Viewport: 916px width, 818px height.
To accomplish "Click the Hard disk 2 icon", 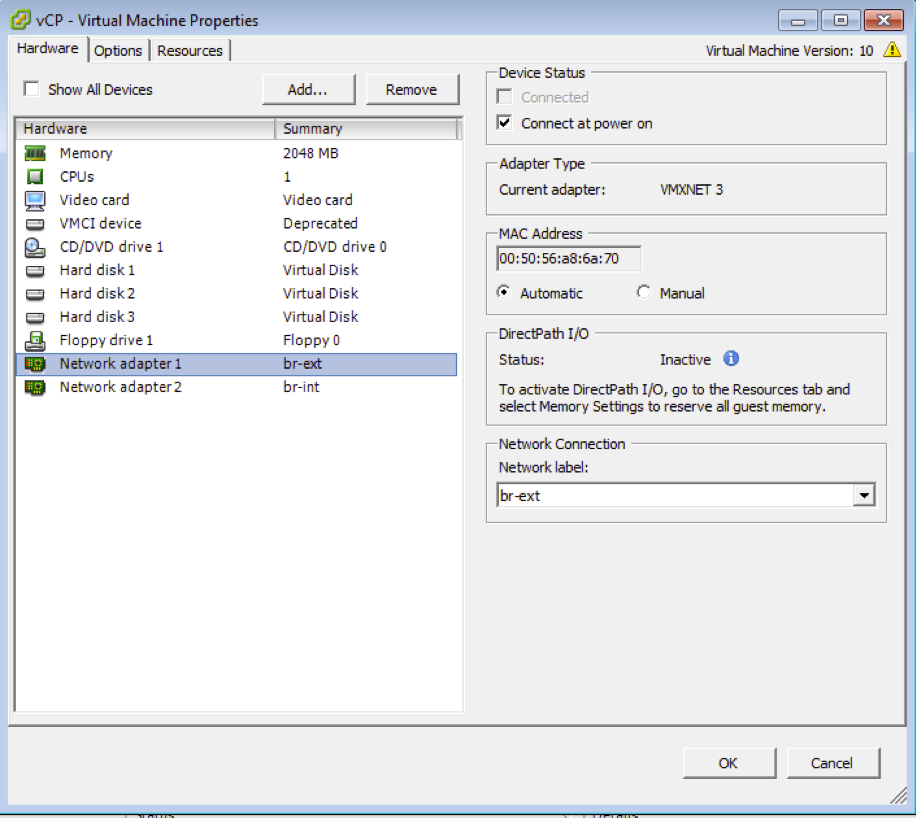I will pos(35,294).
